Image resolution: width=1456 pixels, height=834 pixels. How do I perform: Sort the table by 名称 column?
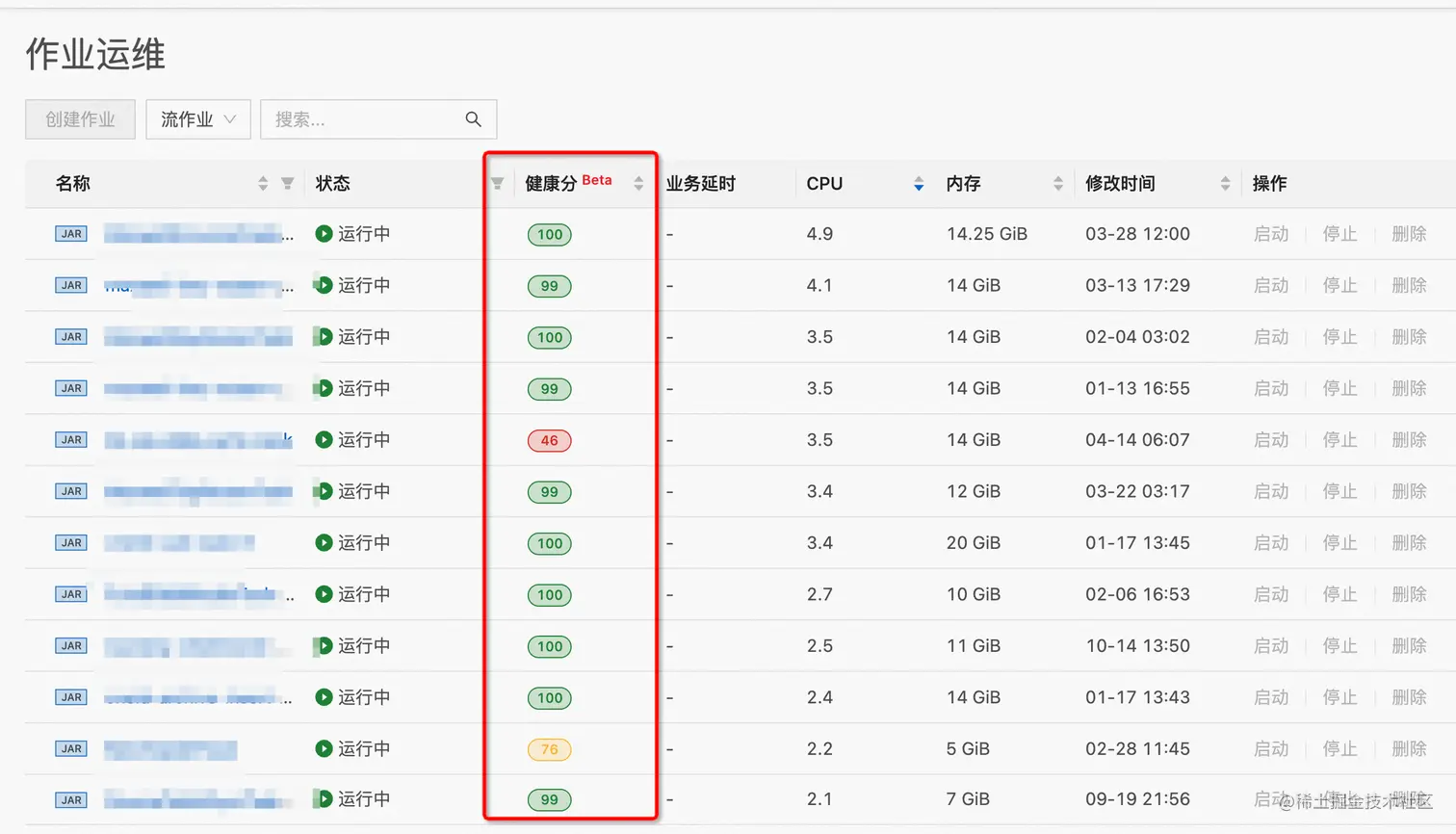[263, 183]
